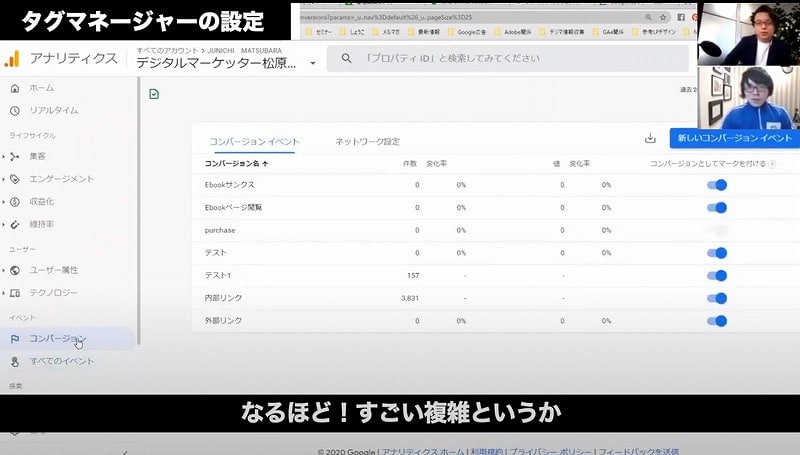Click the 外部リンク conversion name
This screenshot has width=800, height=455.
[223, 321]
